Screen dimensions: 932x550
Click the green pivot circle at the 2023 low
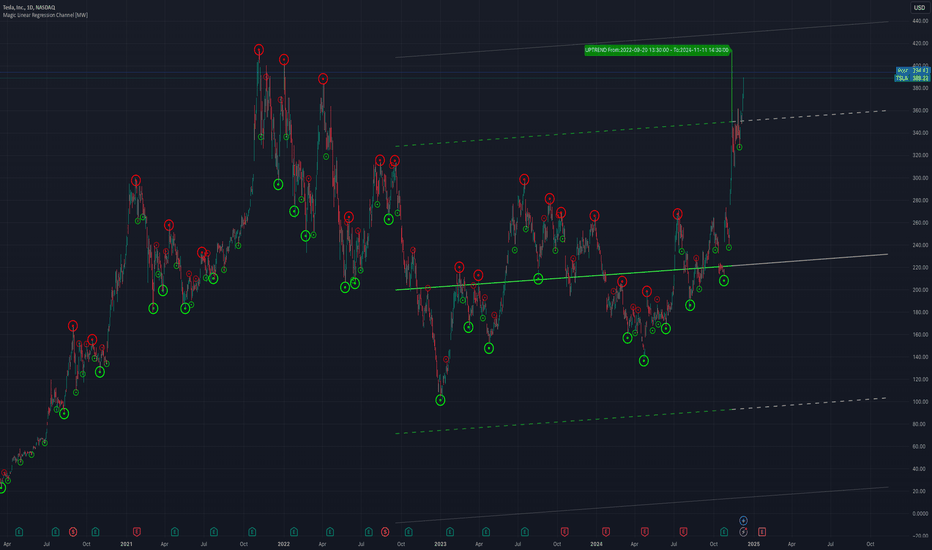[x=440, y=400]
